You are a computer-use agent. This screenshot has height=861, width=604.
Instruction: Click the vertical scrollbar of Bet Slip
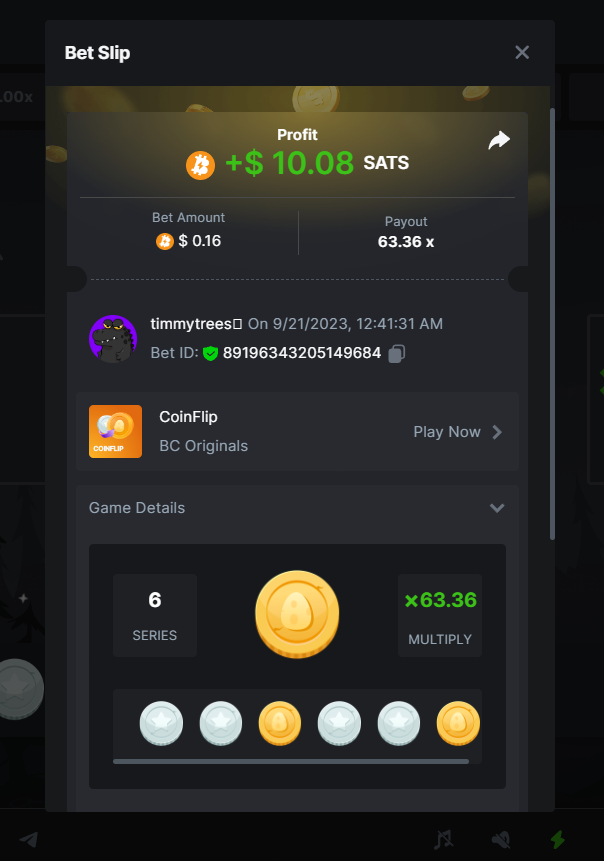pos(552,324)
